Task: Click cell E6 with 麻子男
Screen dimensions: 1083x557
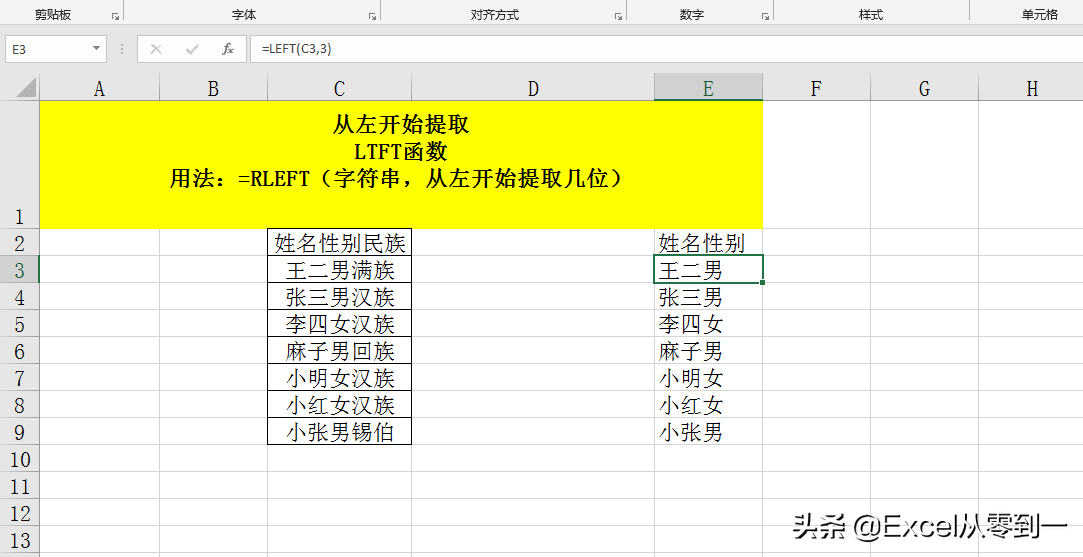Action: point(709,351)
